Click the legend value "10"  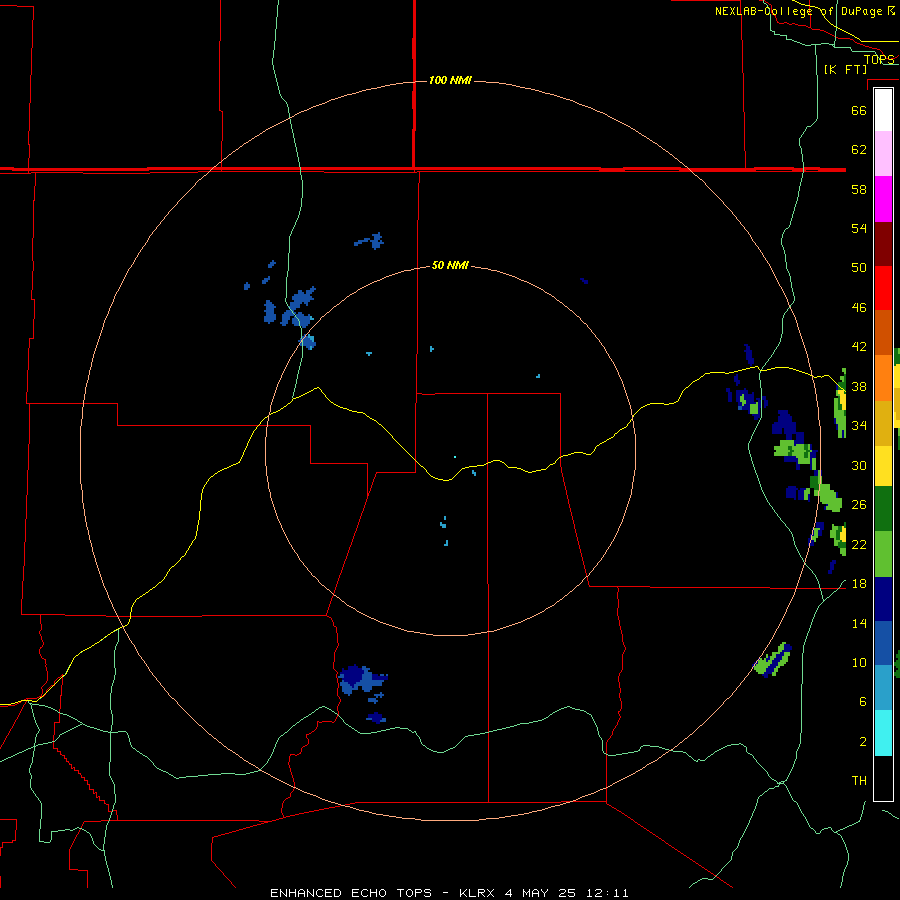[859, 662]
